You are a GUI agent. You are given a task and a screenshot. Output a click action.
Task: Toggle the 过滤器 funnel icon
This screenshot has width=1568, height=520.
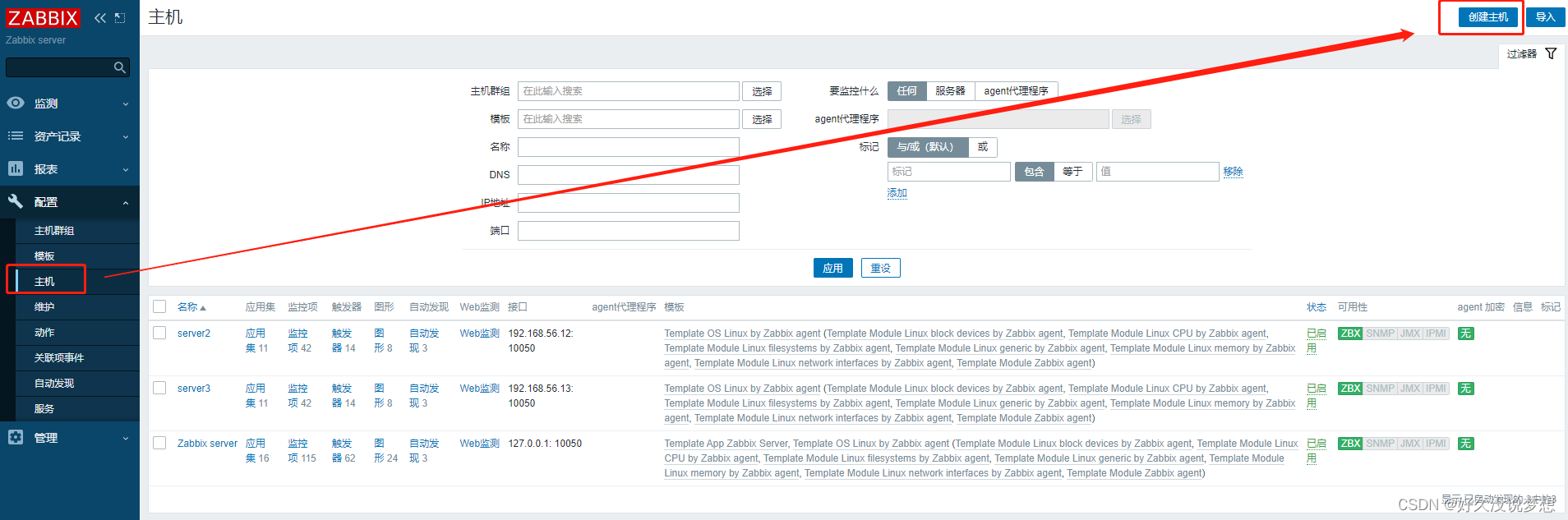click(1551, 53)
